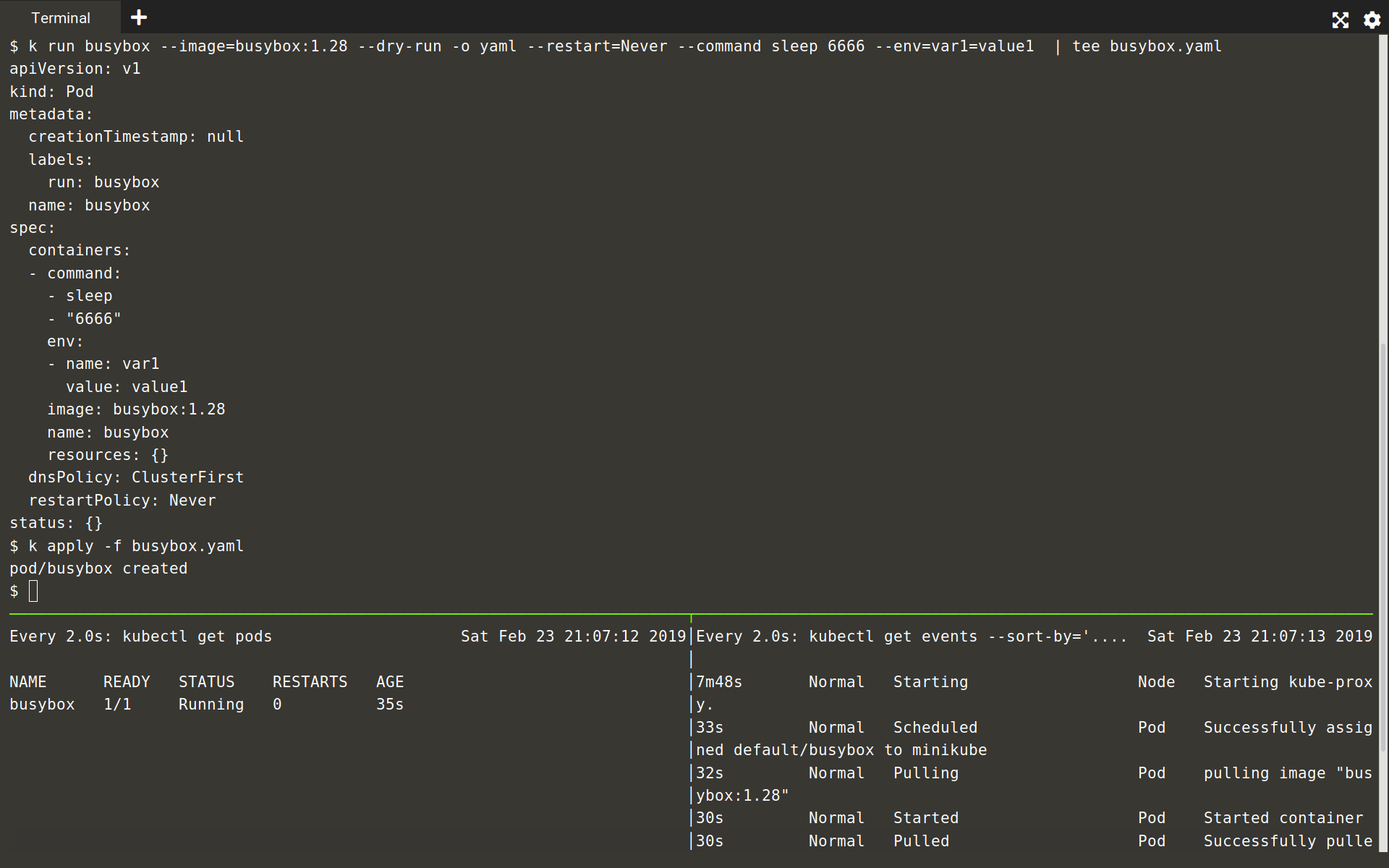Click 'Sat Feb 23 21:07:13 2019' timestamp
The height and width of the screenshot is (868, 1389).
1260,637
